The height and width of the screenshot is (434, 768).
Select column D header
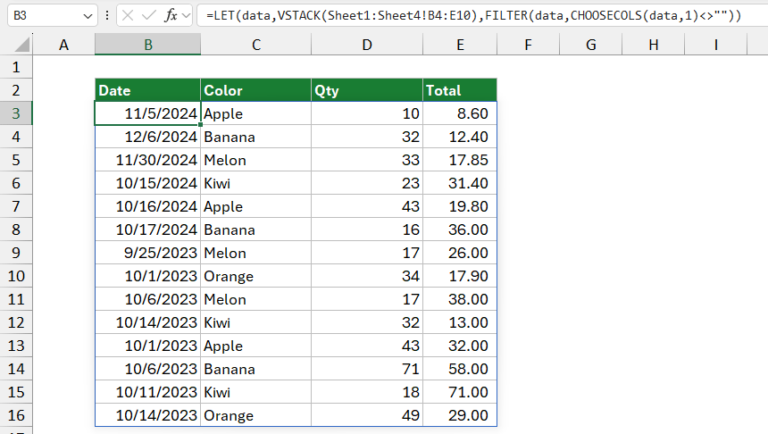coord(366,45)
